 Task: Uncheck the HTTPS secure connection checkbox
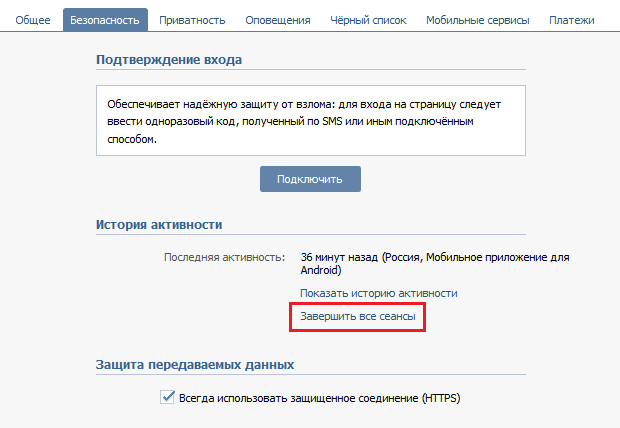(167, 397)
